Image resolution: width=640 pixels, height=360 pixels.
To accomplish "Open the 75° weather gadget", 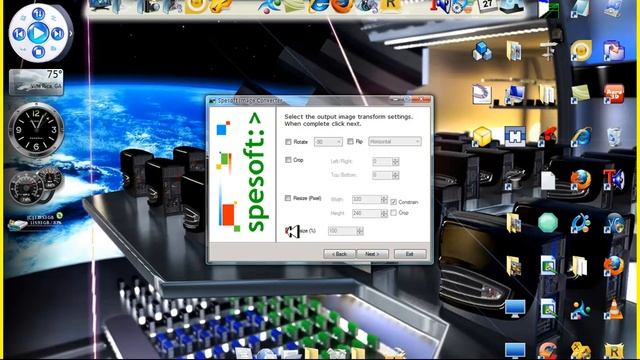I will click(x=36, y=82).
